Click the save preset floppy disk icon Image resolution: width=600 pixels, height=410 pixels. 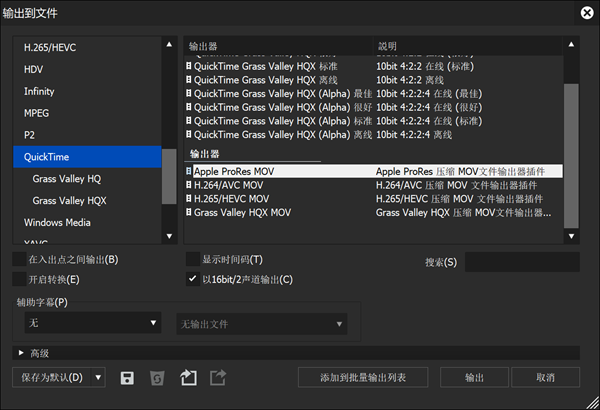pyautogui.click(x=127, y=378)
